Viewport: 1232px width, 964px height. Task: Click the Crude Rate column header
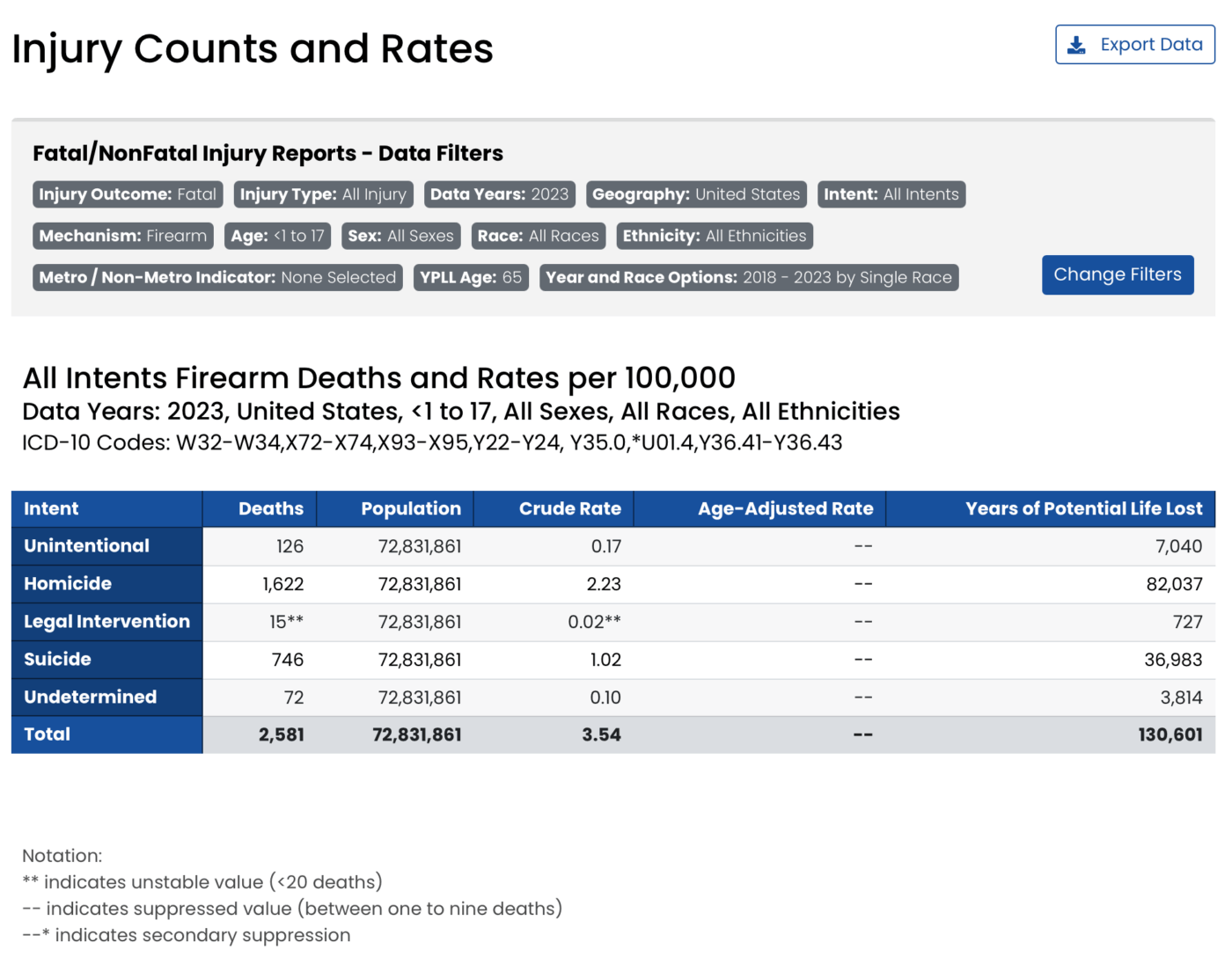point(569,508)
